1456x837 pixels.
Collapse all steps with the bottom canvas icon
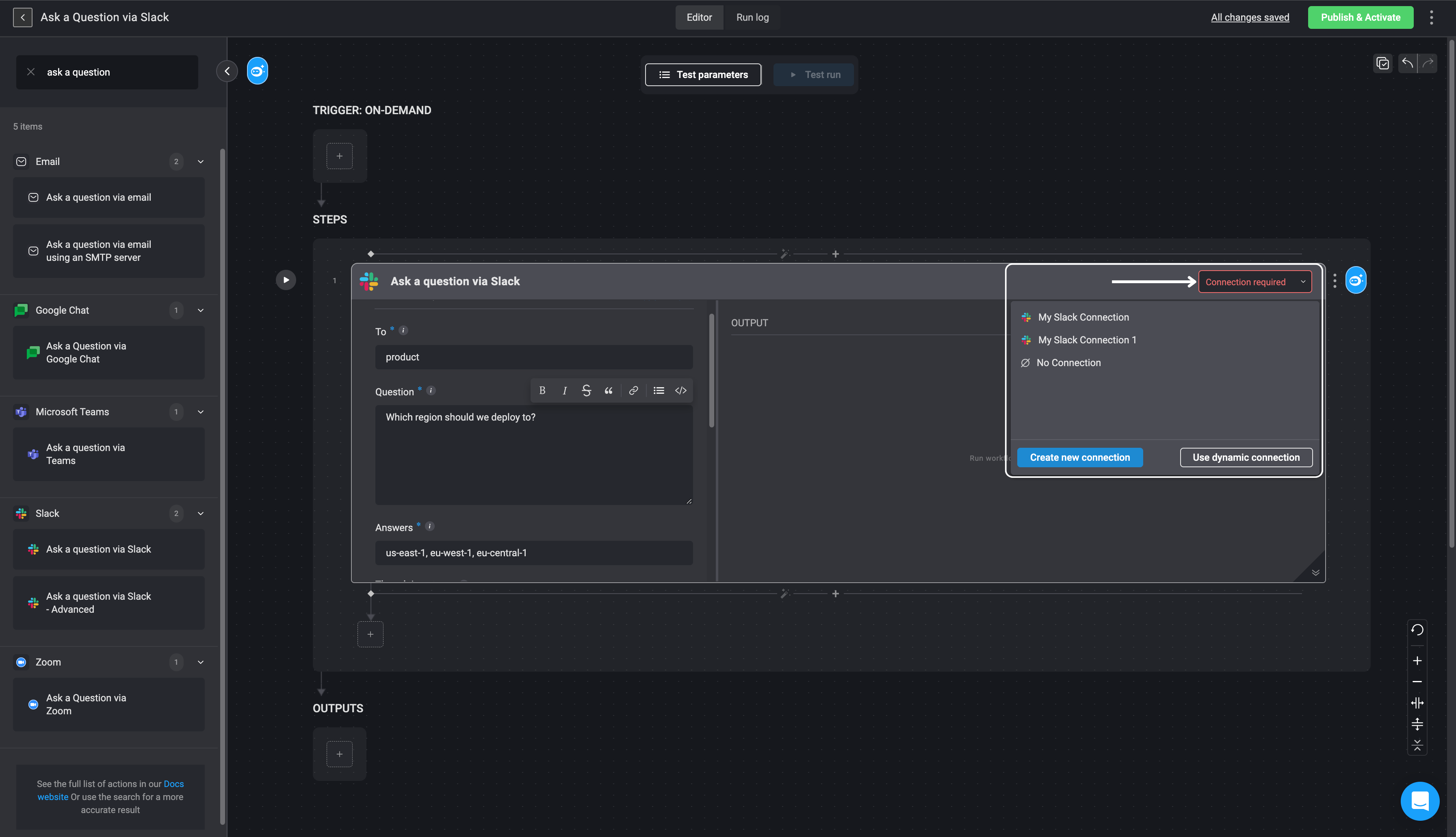(1417, 745)
